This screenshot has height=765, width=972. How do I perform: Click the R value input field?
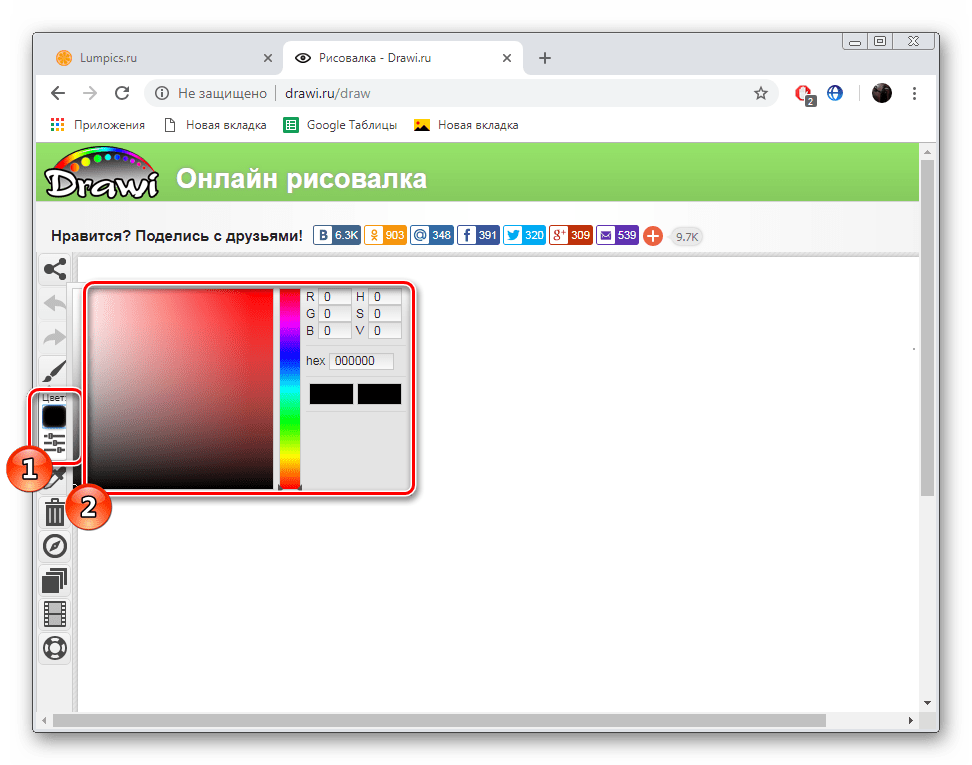pos(335,297)
